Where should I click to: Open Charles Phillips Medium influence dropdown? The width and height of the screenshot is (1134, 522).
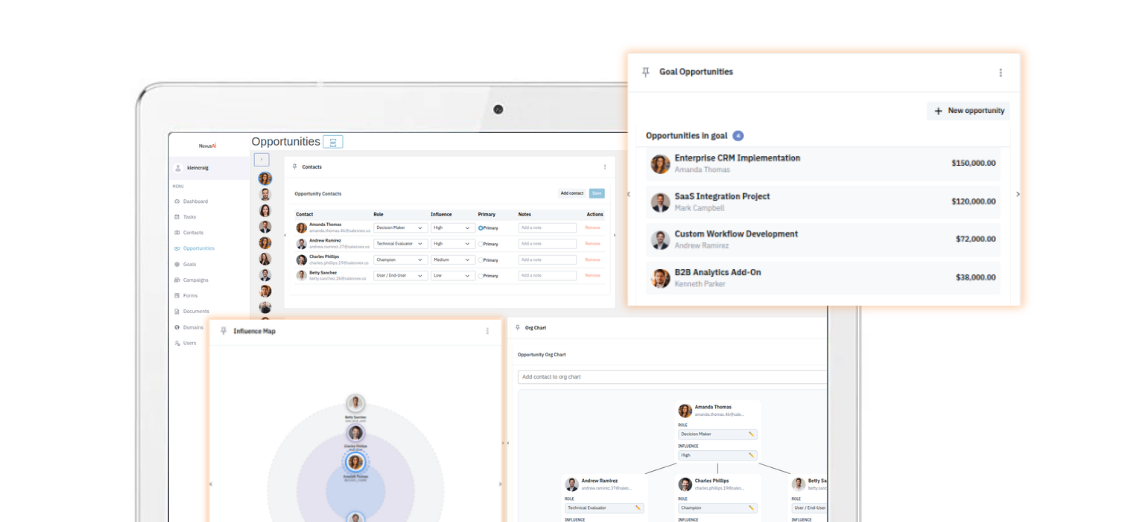pos(452,260)
